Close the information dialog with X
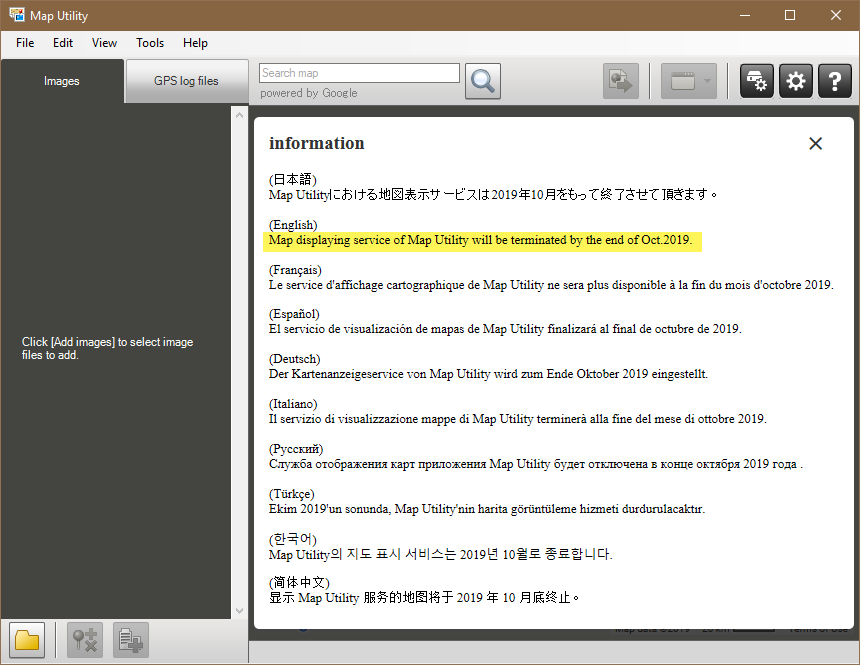Image resolution: width=860 pixels, height=665 pixels. [x=815, y=143]
